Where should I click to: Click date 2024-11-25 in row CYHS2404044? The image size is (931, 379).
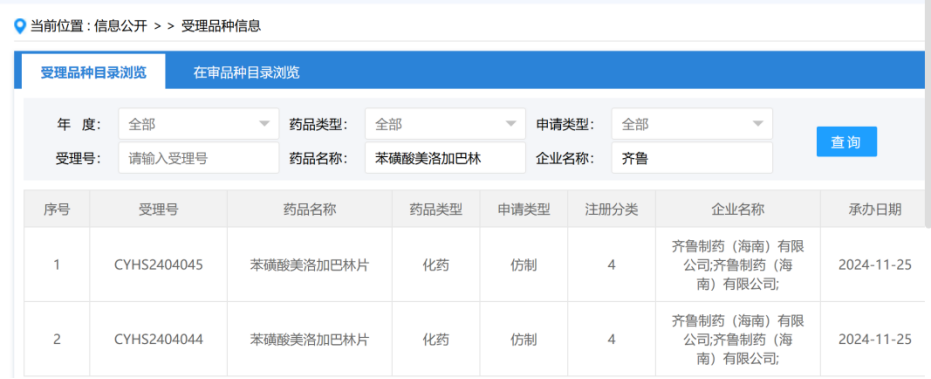click(875, 339)
